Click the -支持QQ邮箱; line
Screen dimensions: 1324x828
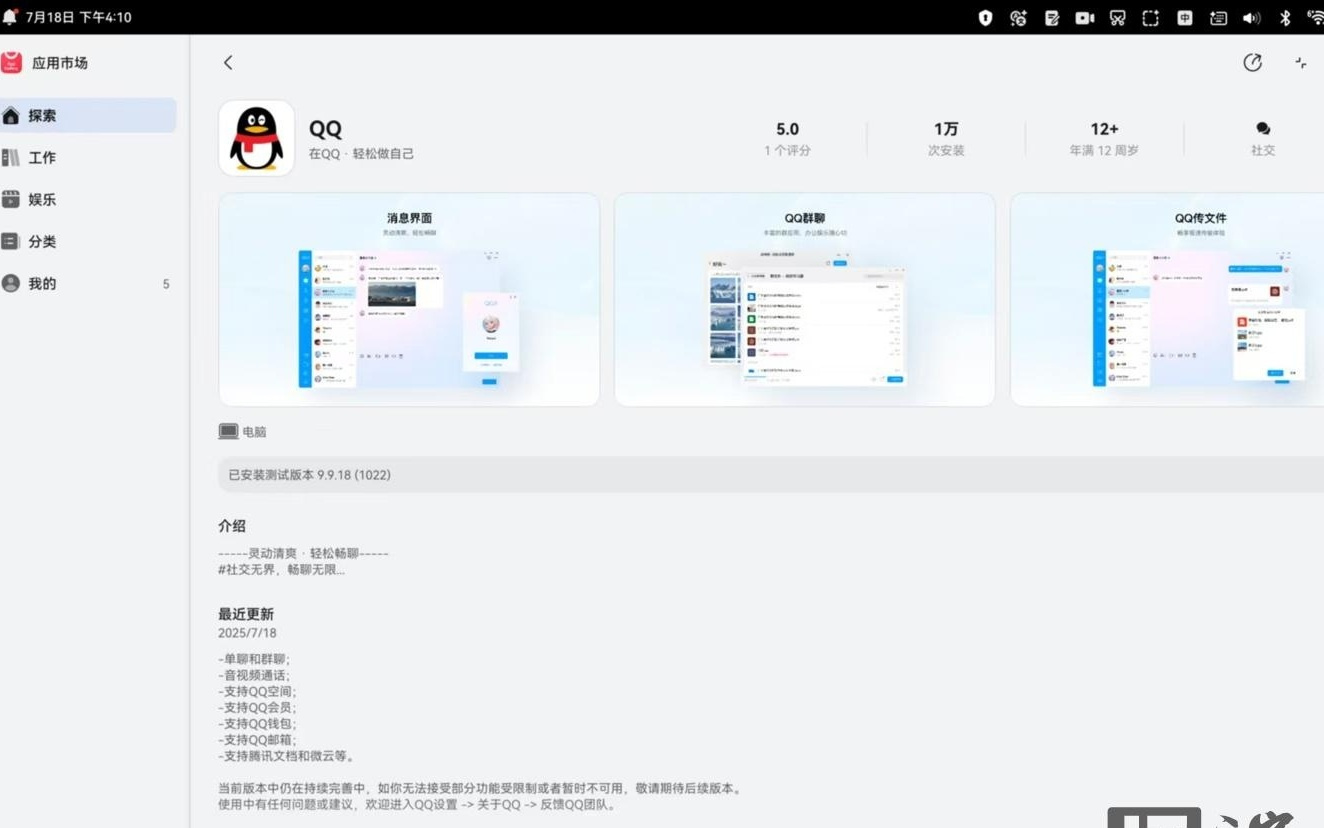[x=257, y=740]
